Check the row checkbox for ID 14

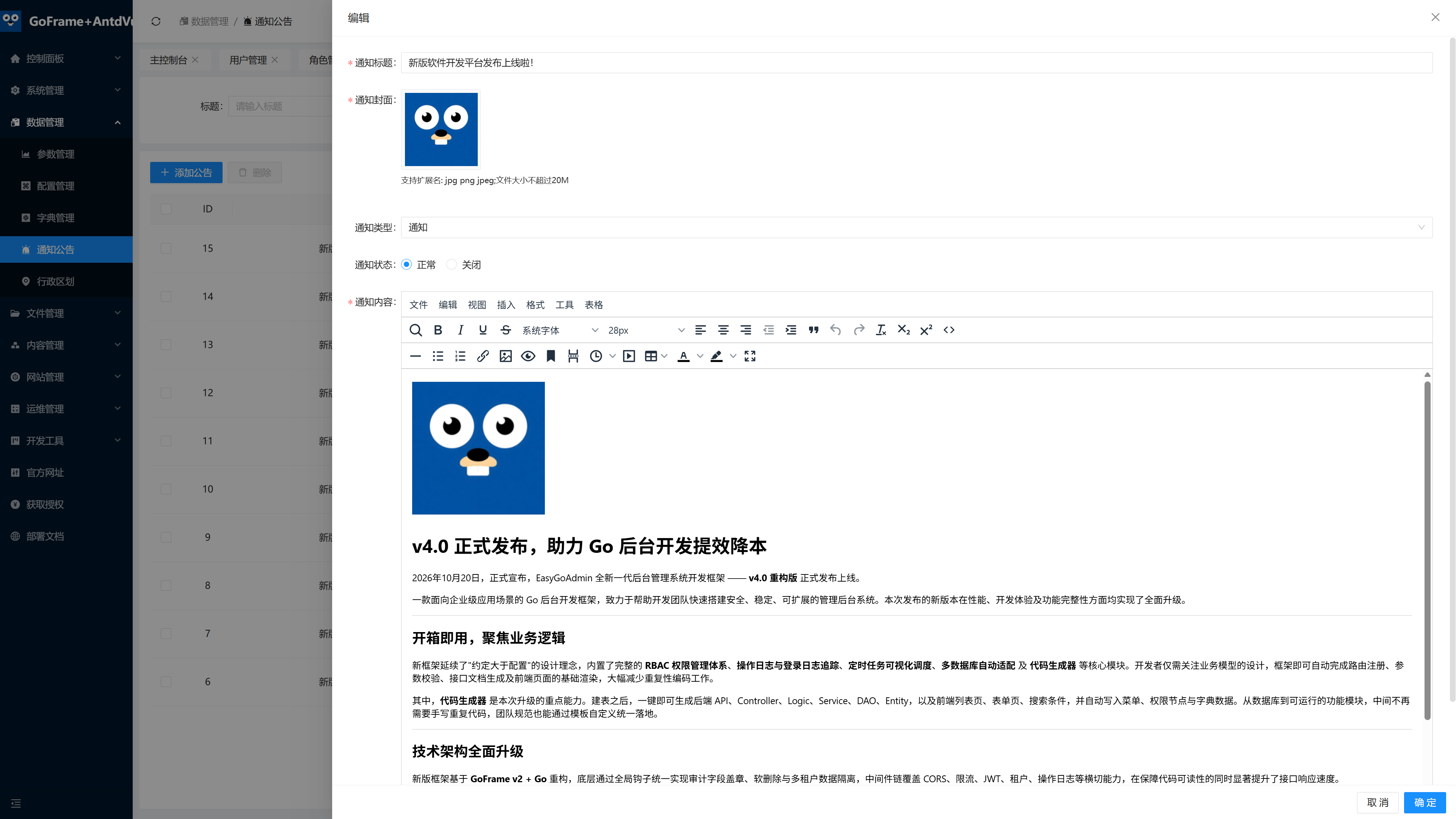coord(166,297)
